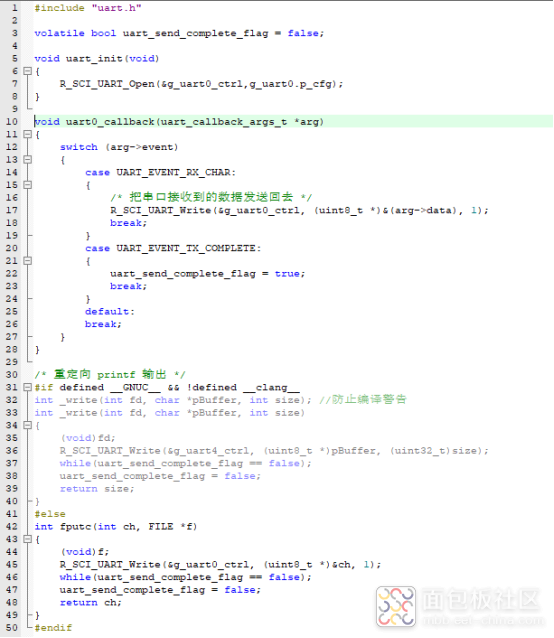Collapse the fputc function fold at line 43
The height and width of the screenshot is (638, 554).
point(28,539)
